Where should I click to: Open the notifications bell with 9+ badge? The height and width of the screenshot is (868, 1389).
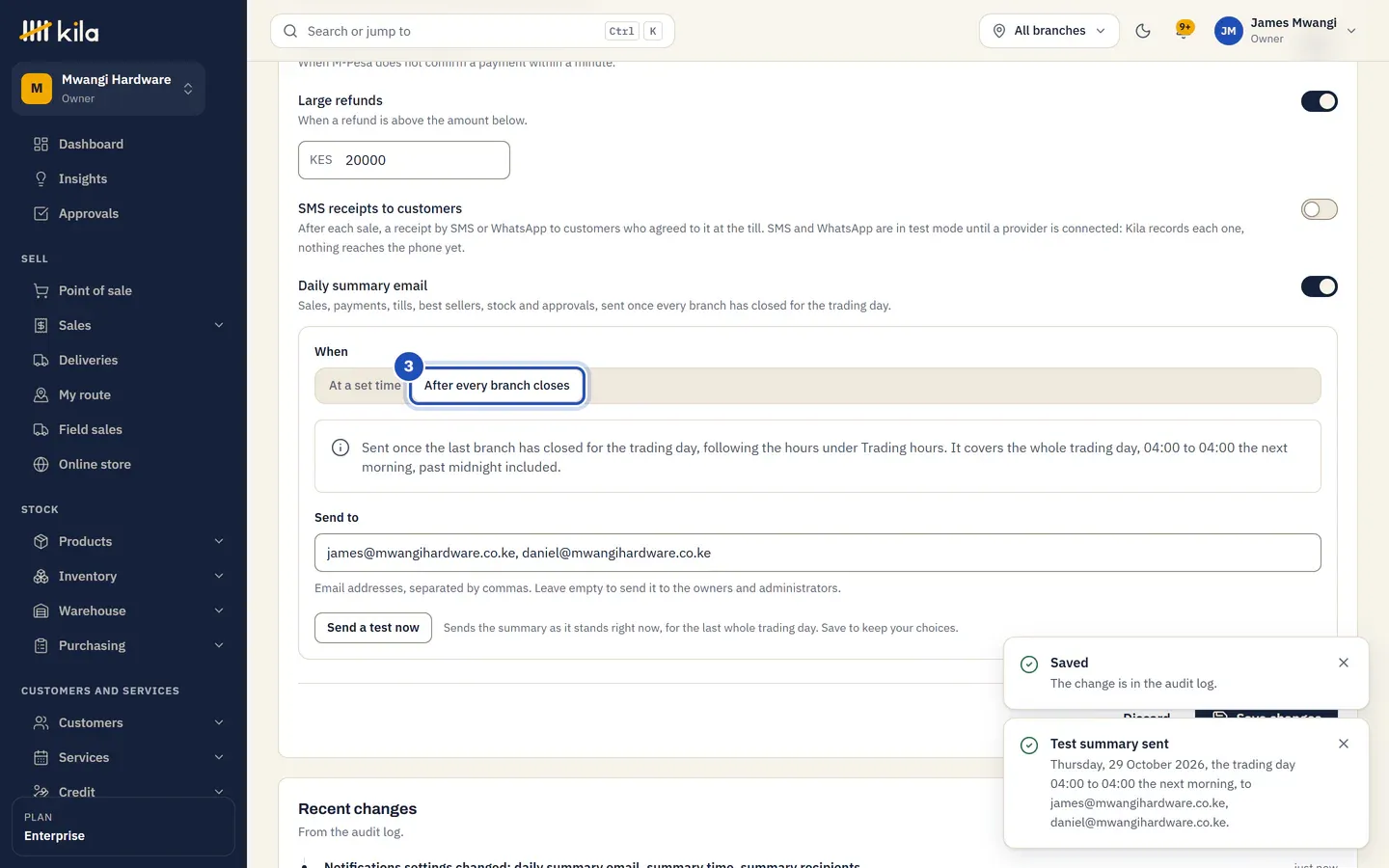[x=1184, y=30]
